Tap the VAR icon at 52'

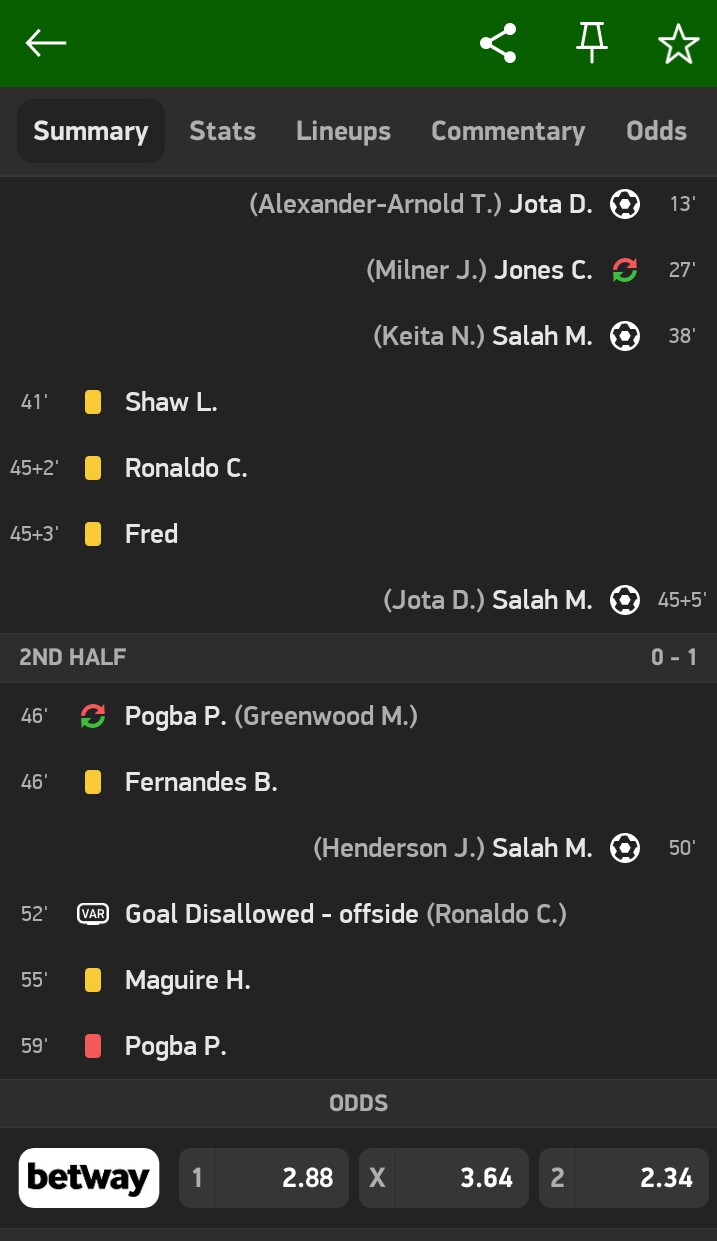tap(93, 914)
